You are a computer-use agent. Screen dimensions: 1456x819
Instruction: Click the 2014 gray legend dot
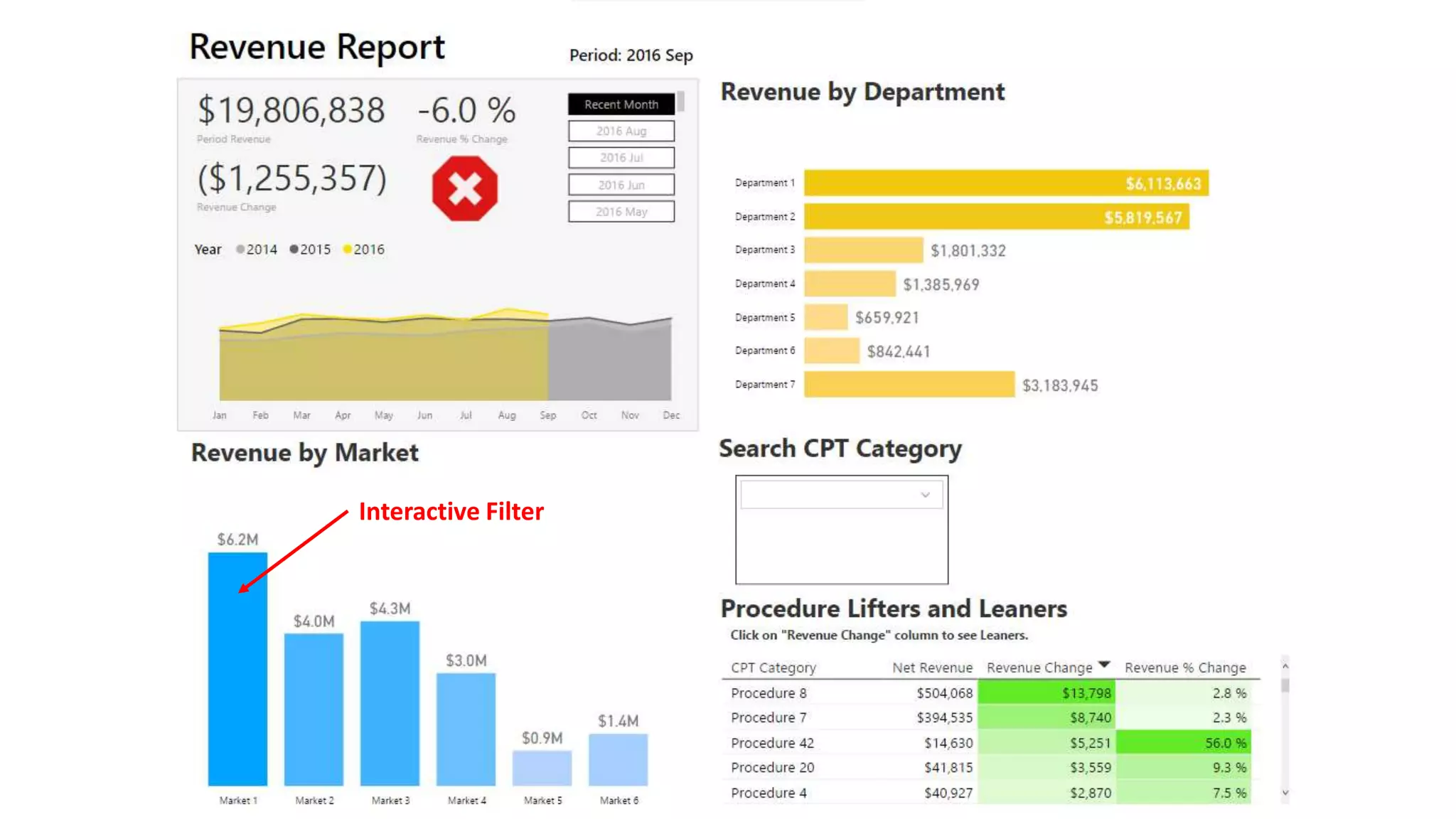[240, 250]
